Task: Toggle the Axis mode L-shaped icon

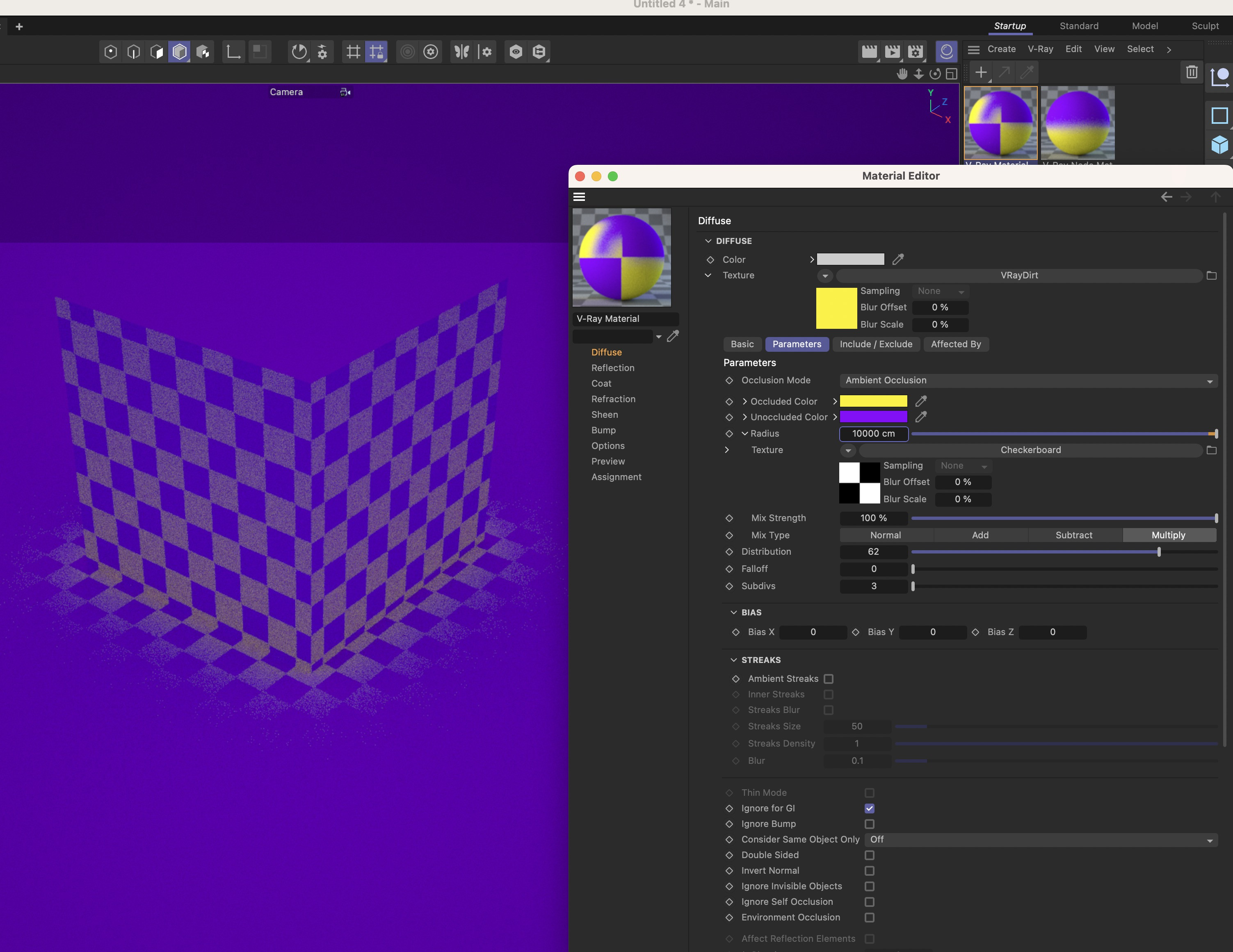Action: (233, 52)
